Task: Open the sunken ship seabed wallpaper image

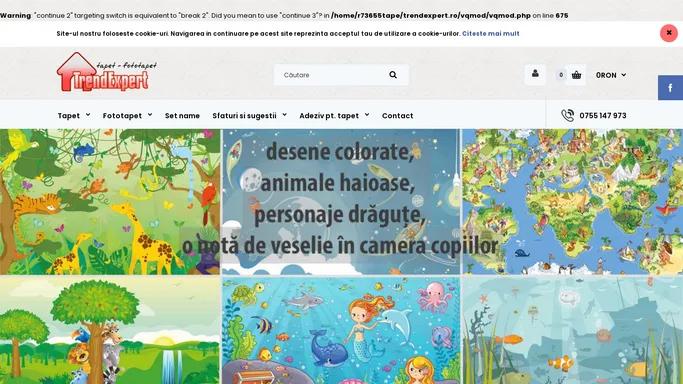Action: tap(572, 330)
